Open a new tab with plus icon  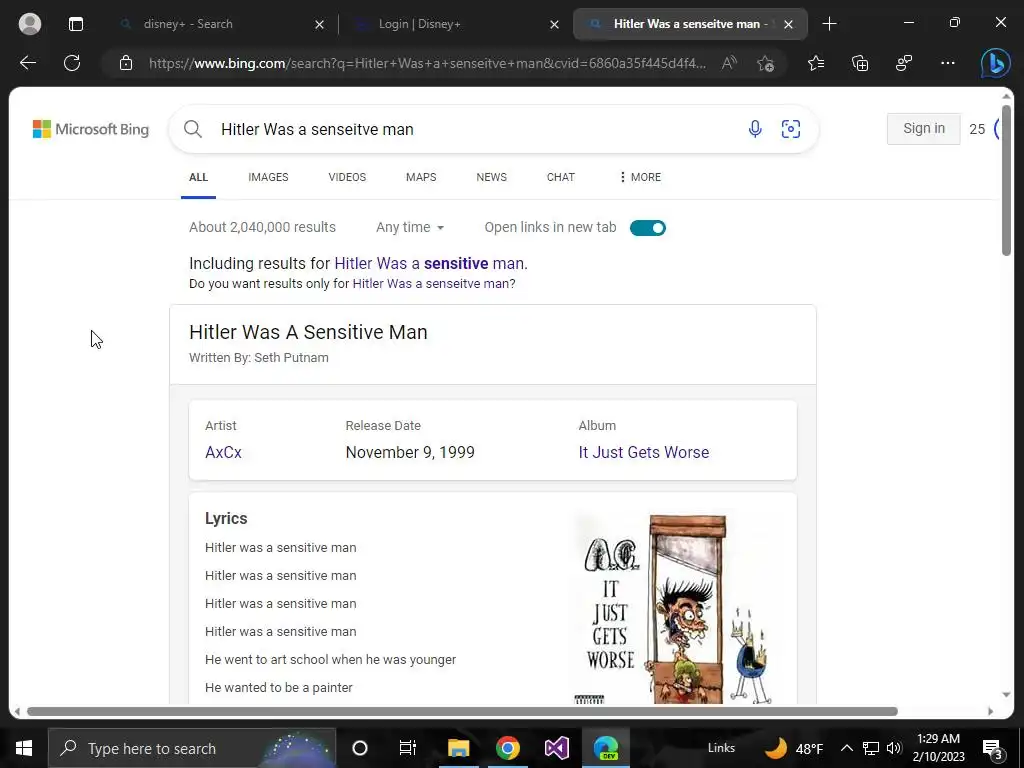[829, 24]
